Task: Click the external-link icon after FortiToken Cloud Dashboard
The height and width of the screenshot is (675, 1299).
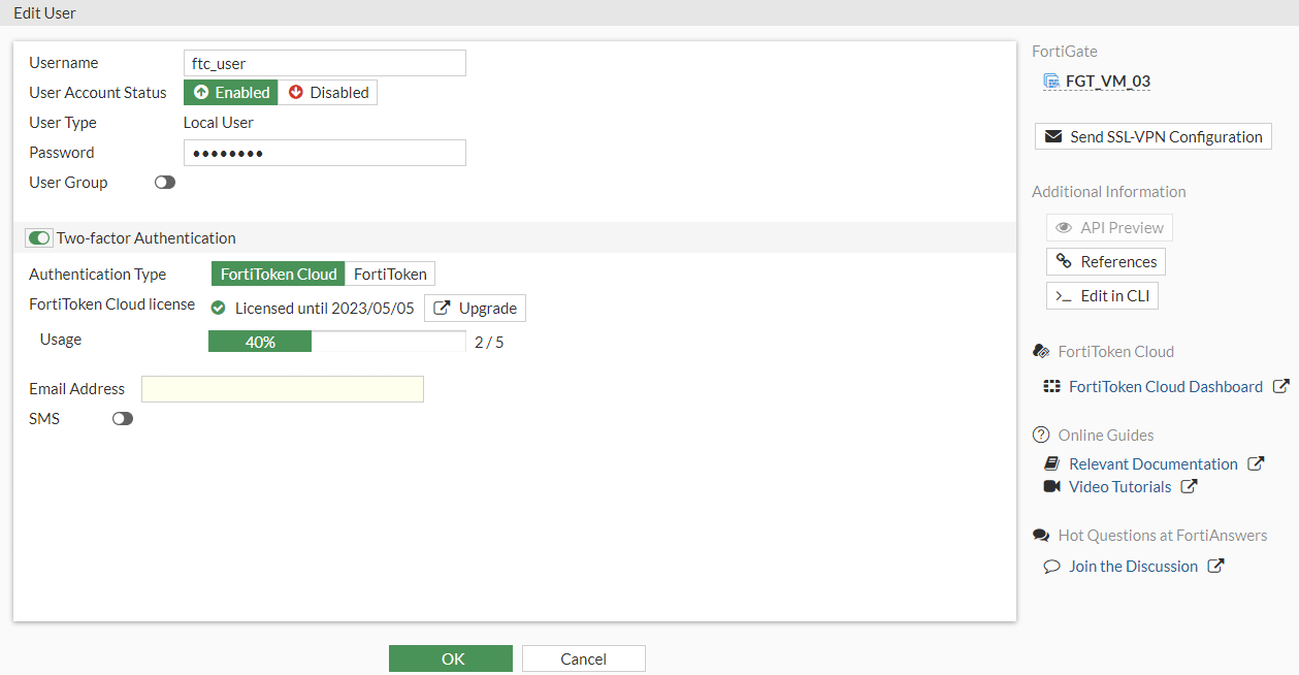Action: pos(1282,386)
